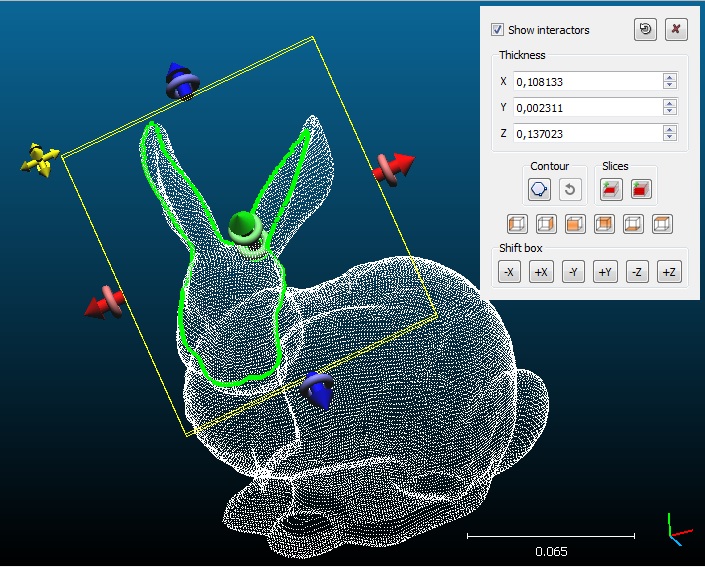Select cube view icon with right face highlighted

click(546, 224)
